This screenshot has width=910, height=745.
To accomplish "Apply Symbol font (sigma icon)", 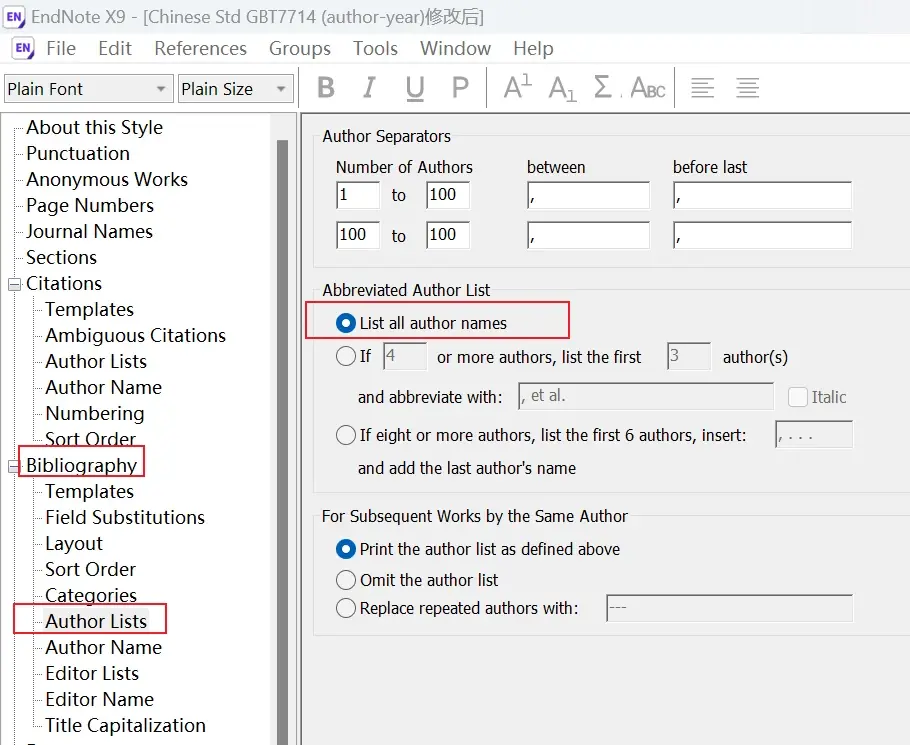I will click(603, 88).
